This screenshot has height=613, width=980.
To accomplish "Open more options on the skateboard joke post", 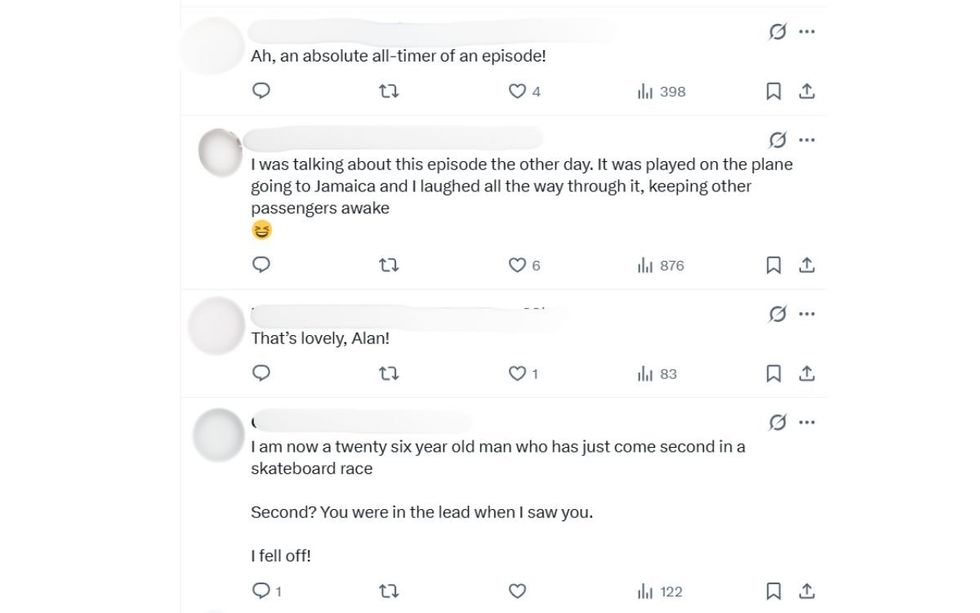I will click(808, 421).
